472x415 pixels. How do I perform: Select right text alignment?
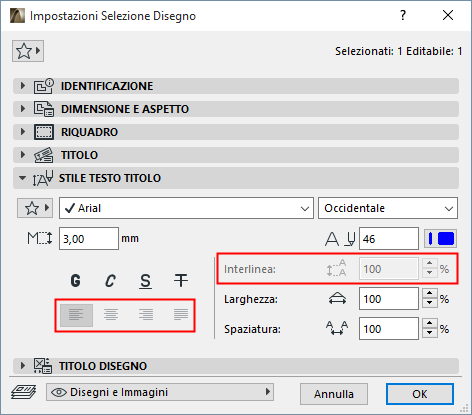[146, 315]
